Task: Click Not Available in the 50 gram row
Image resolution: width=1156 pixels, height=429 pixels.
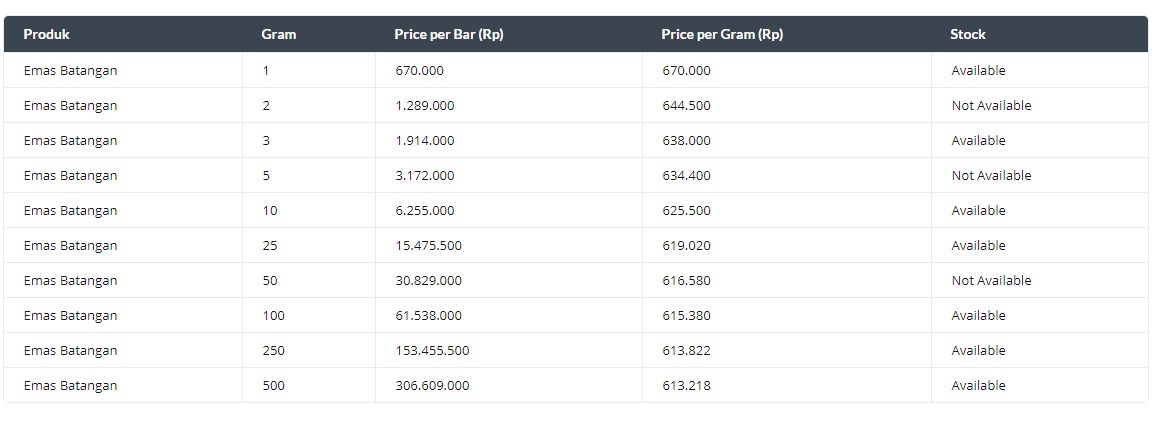Action: (x=991, y=281)
